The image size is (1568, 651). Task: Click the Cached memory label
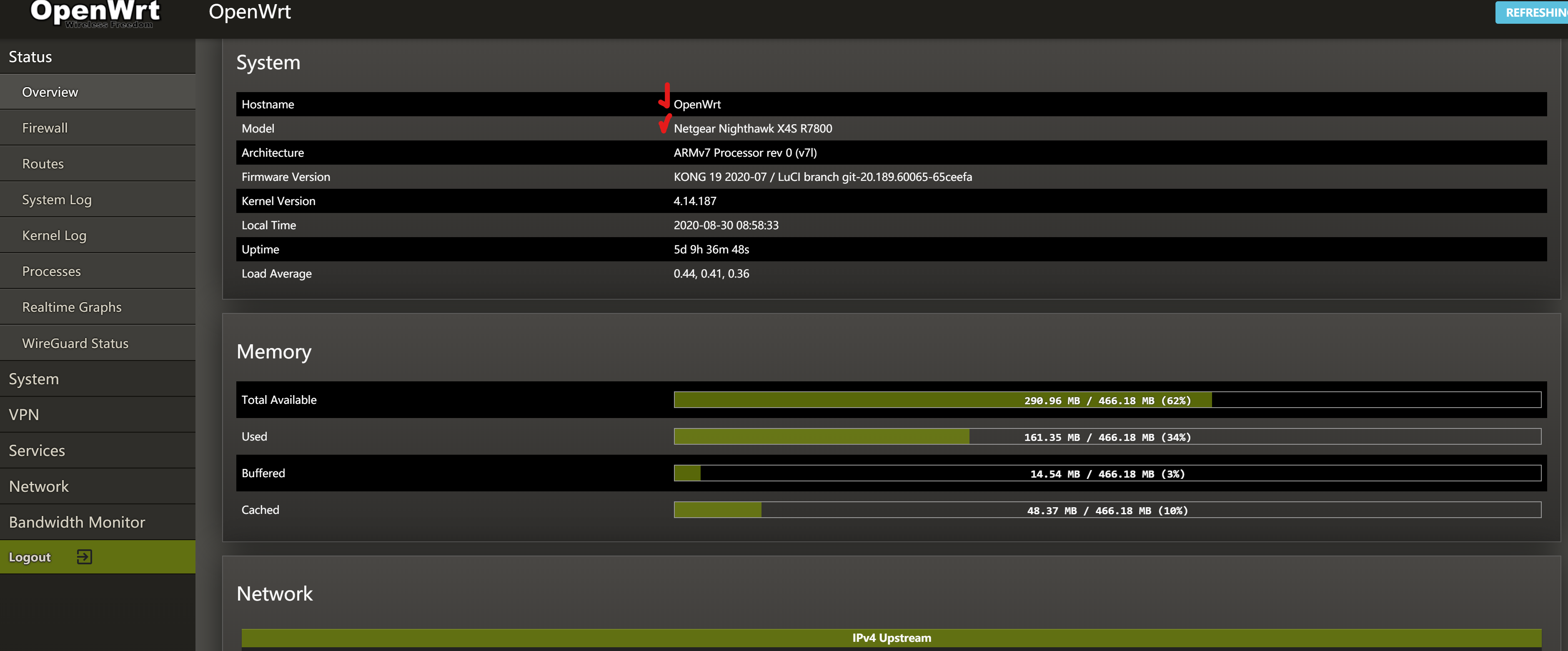pyautogui.click(x=260, y=510)
